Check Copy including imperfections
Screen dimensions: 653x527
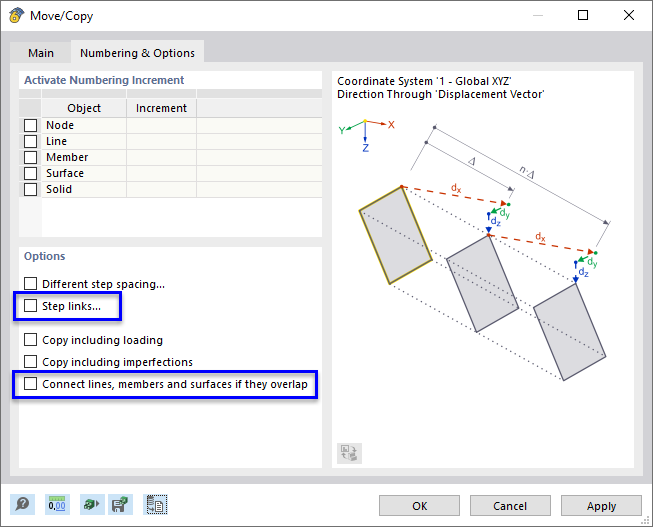coord(30,361)
